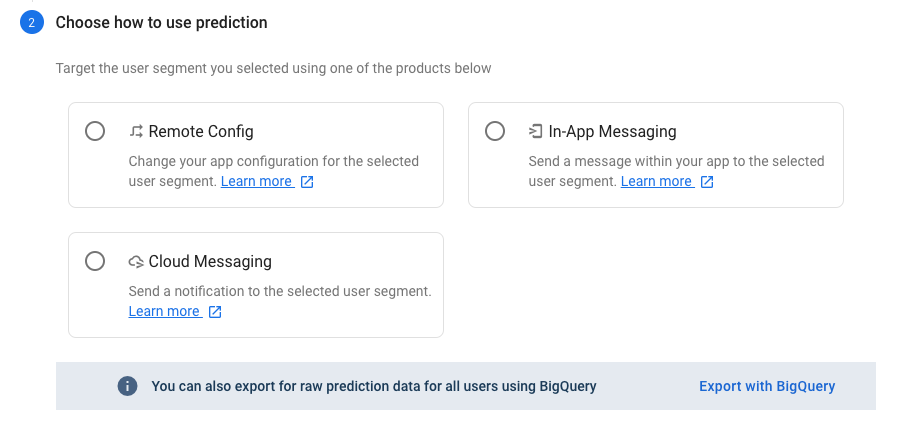Open external link icon under In-App Messaging
Image resolution: width=899 pixels, height=434 pixels.
707,182
